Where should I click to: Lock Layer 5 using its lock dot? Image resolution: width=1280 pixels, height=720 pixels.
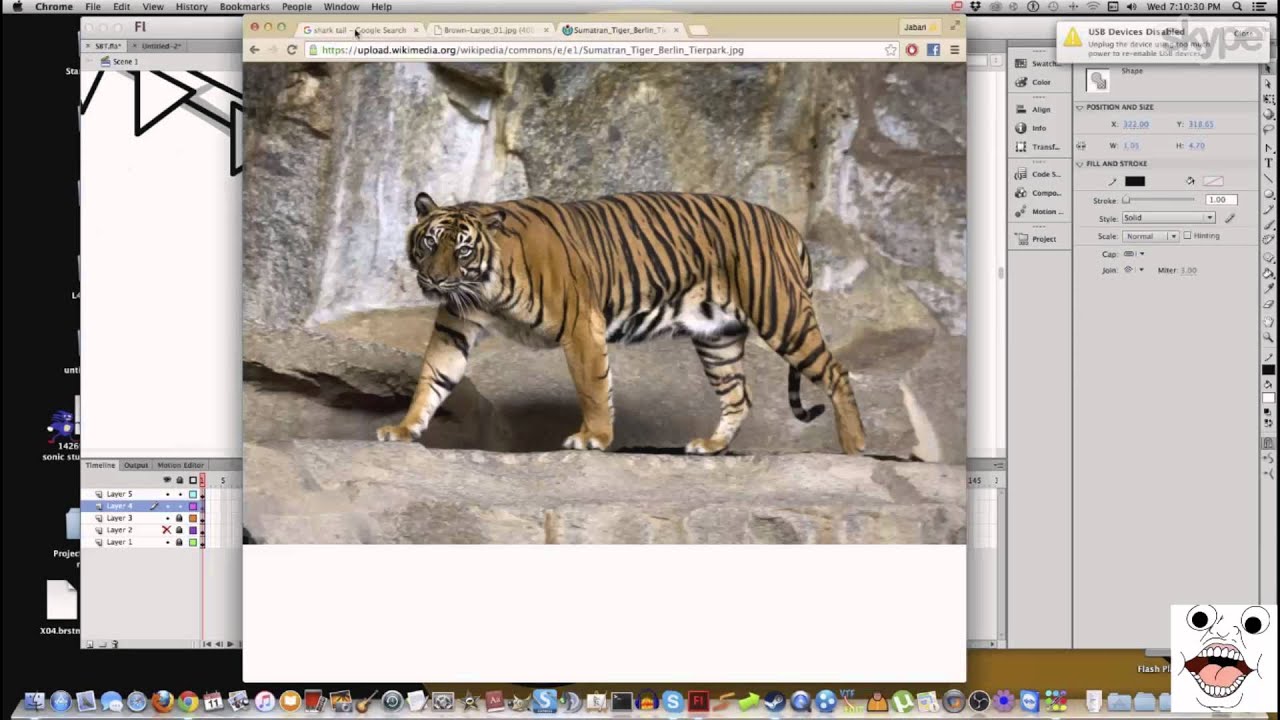coord(180,494)
